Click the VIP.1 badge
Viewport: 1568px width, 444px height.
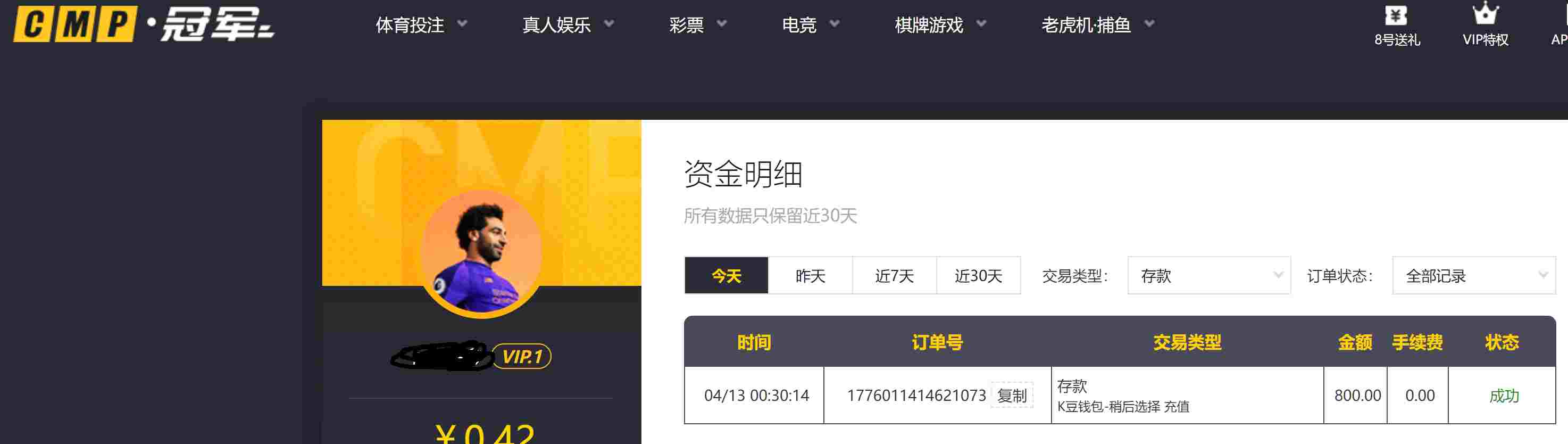522,356
